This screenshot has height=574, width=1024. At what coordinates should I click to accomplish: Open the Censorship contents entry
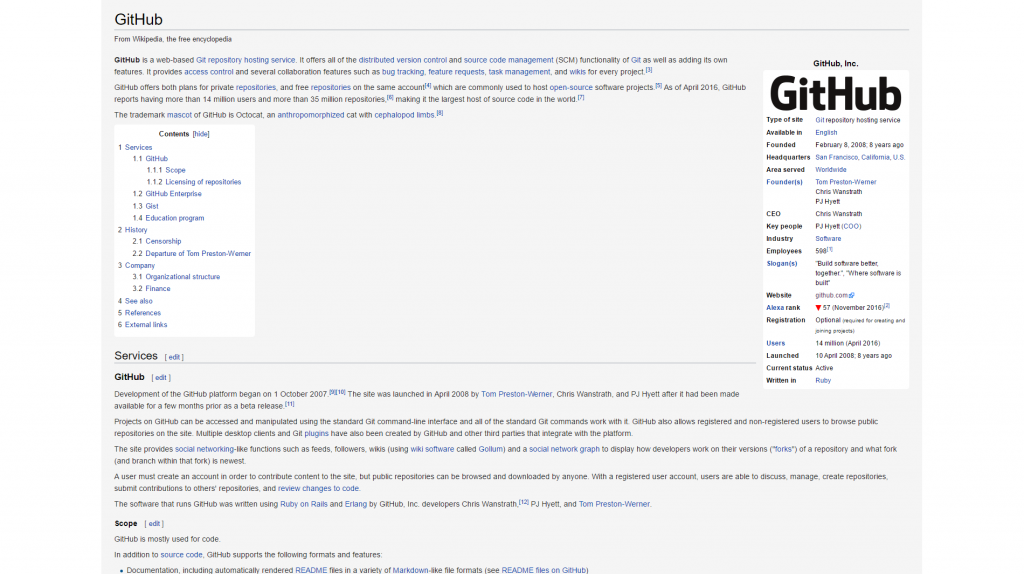[x=163, y=241]
